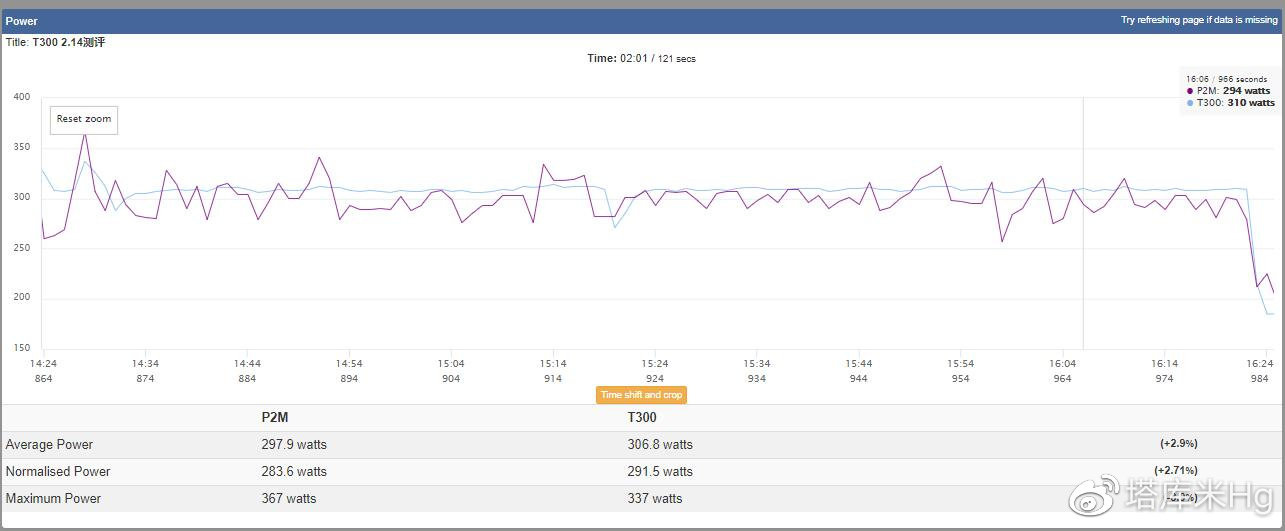Click the 15:24 x-axis time label
Viewport: 1285px width, 531px height.
pyautogui.click(x=655, y=364)
